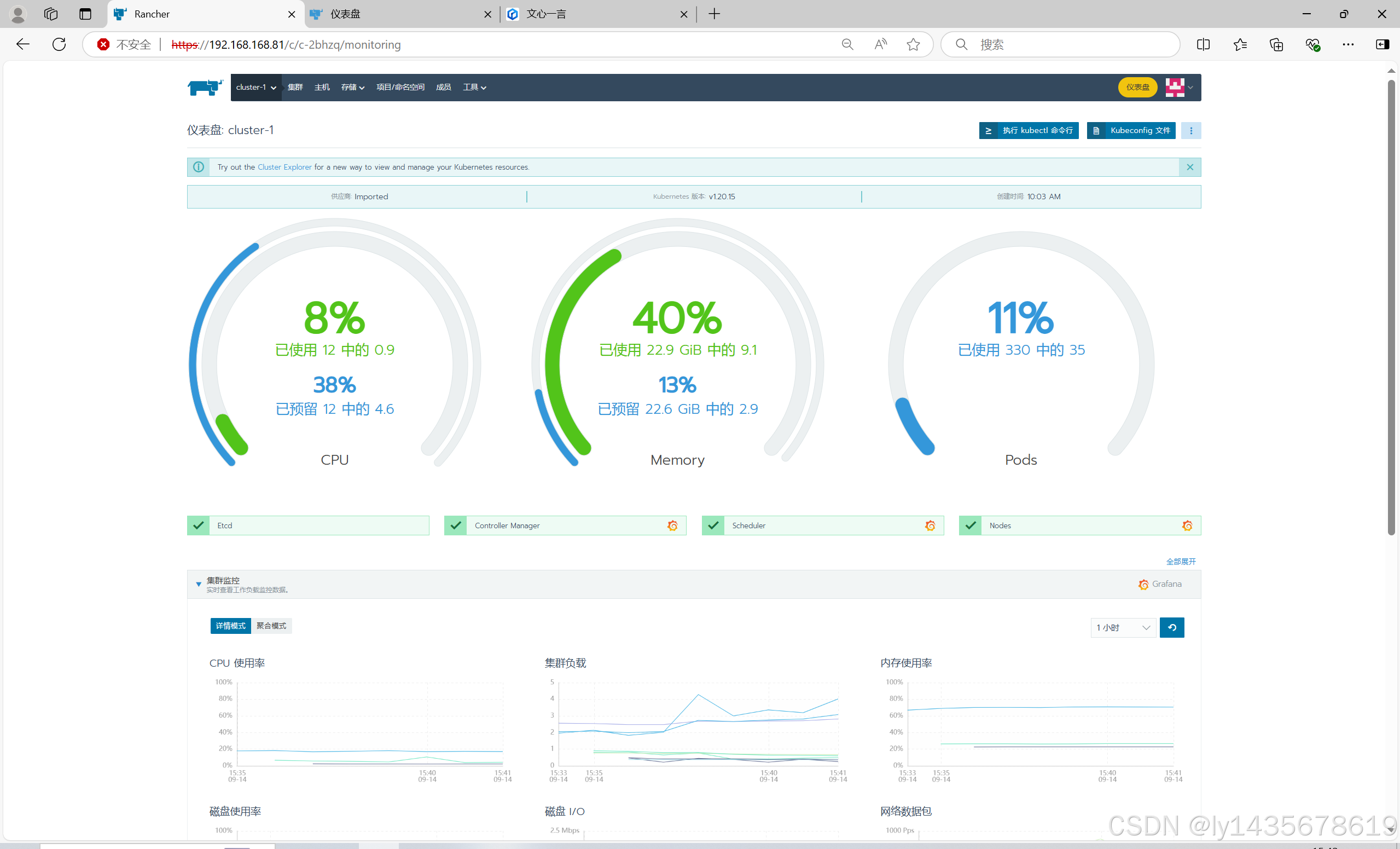Viewport: 1400px width, 849px height.
Task: Dismiss the Cluster Explorer banner
Action: tap(1190, 167)
